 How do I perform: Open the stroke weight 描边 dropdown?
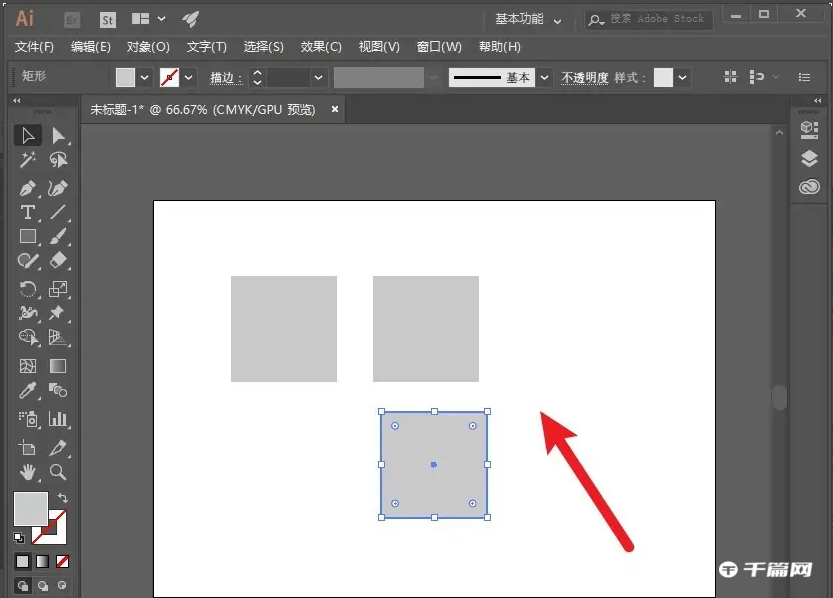click(x=317, y=77)
